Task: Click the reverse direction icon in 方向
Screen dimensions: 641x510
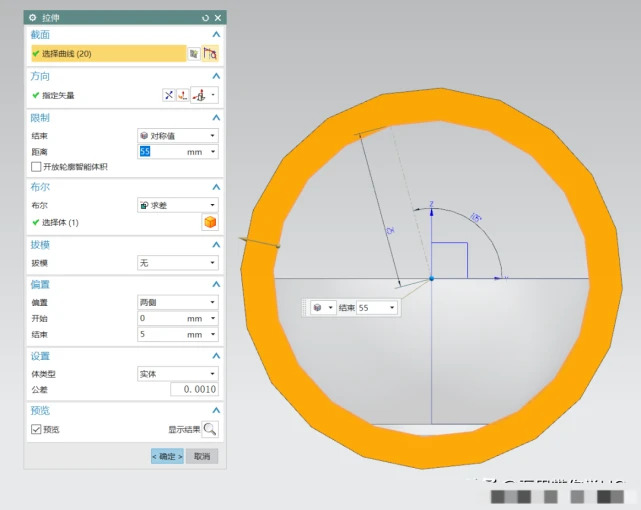Action: click(x=168, y=95)
